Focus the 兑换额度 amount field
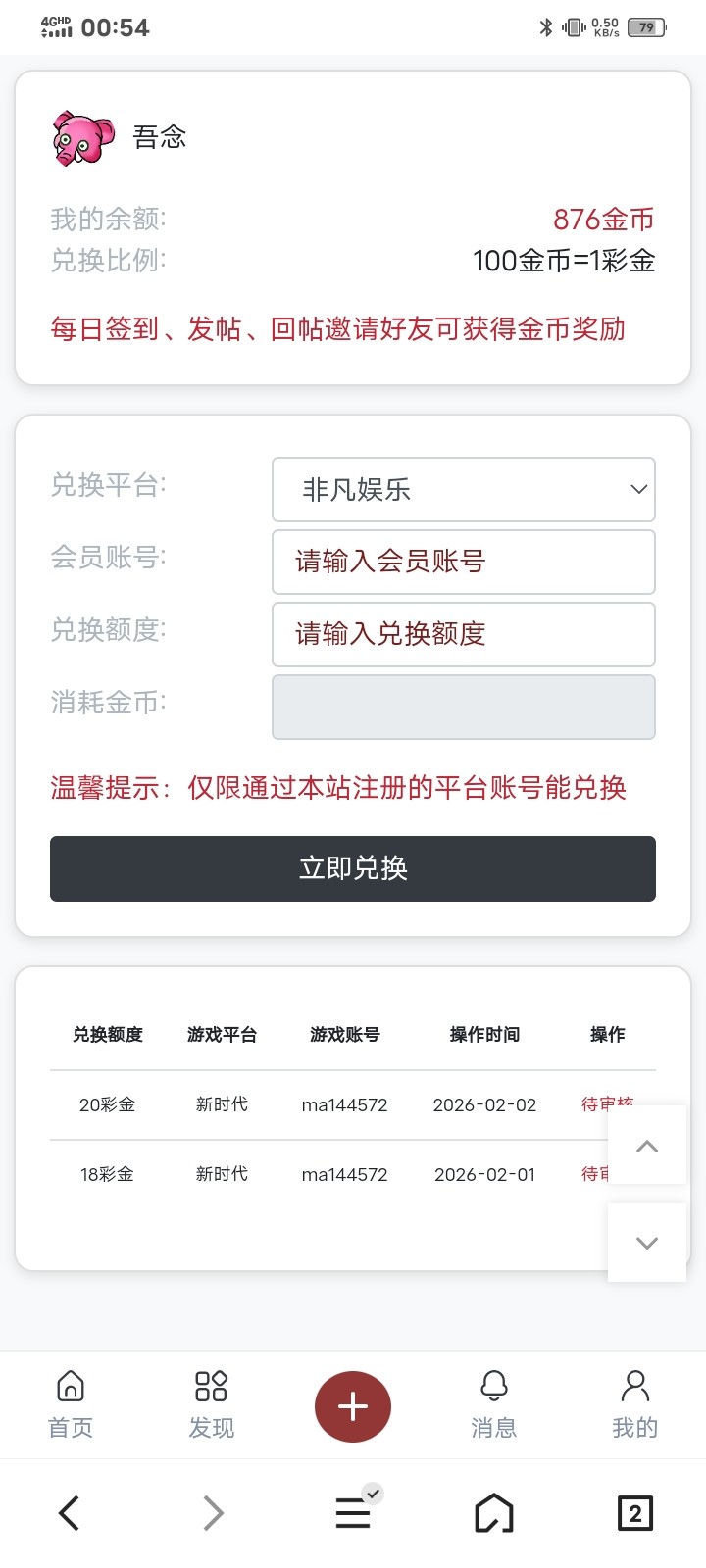Viewport: 706px width, 1568px height. point(463,634)
